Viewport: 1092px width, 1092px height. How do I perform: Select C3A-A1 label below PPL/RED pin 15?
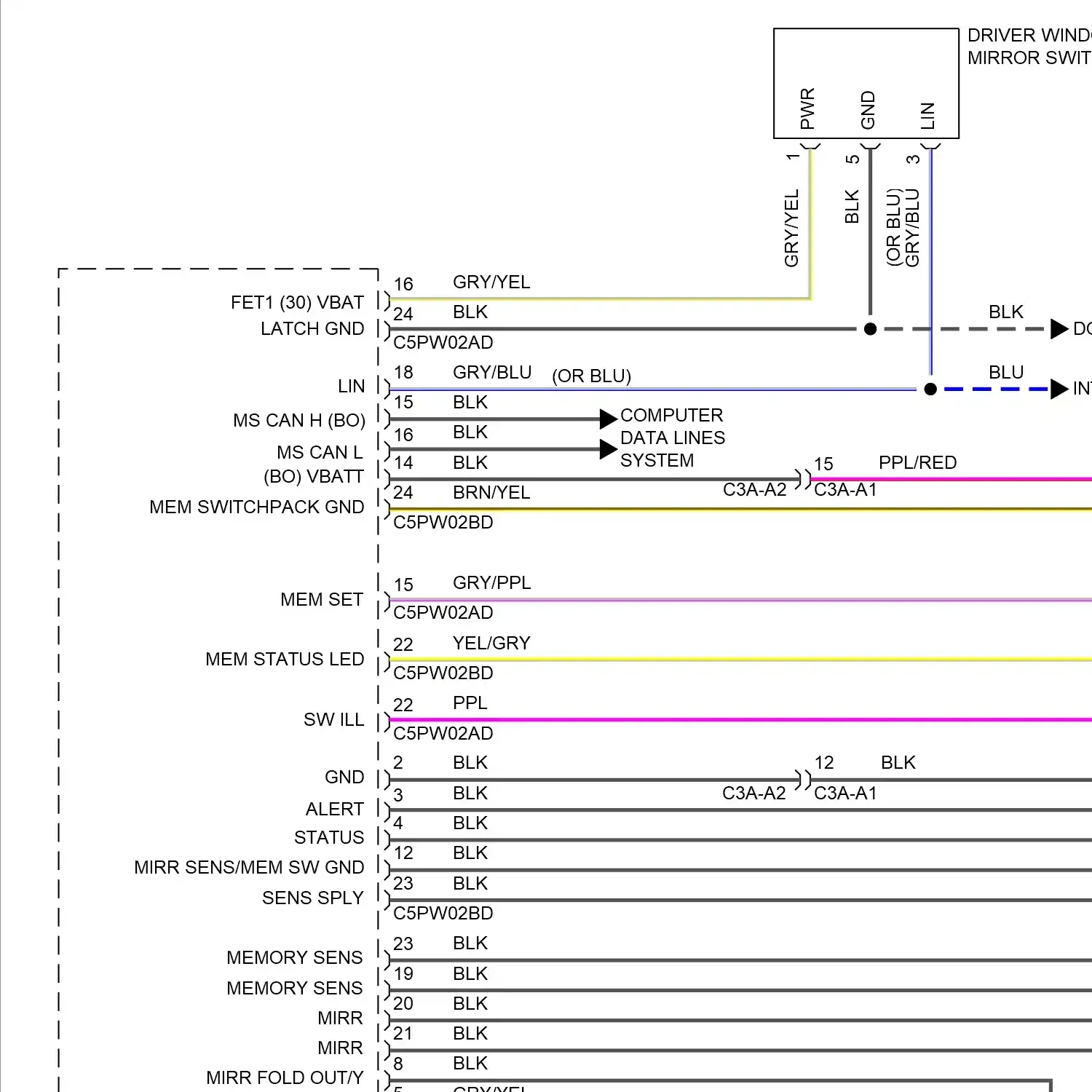tap(845, 489)
